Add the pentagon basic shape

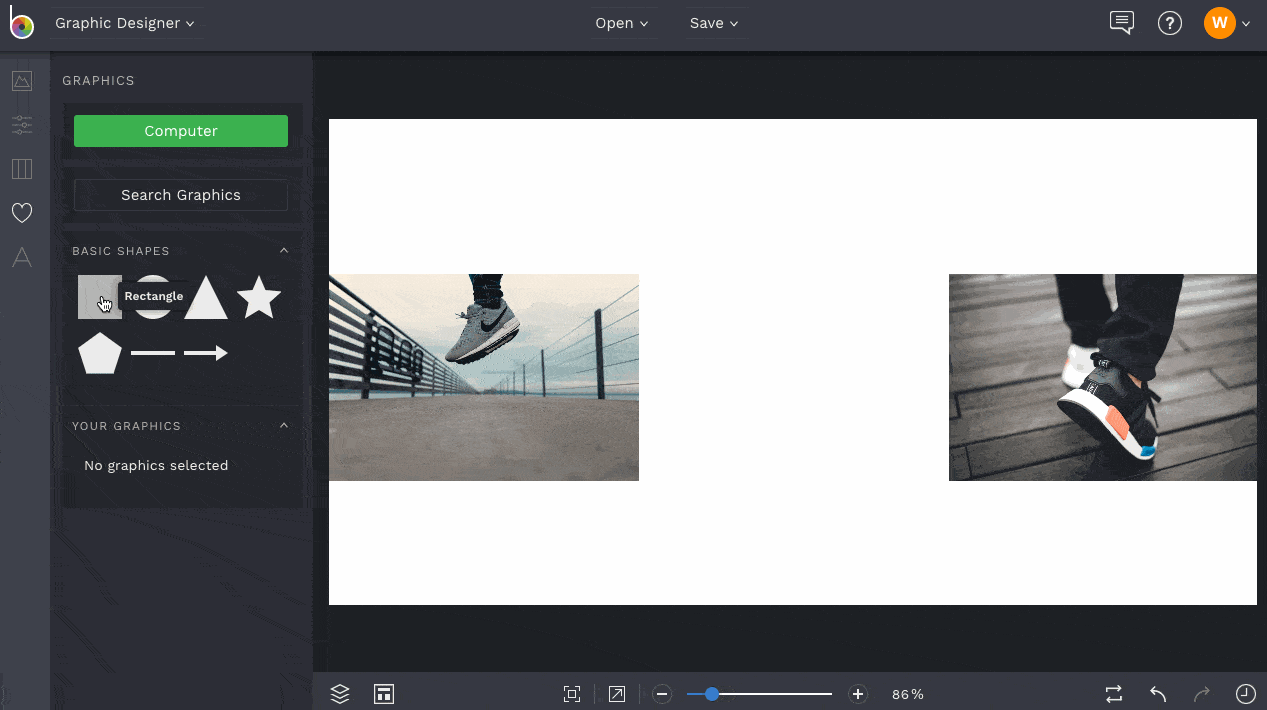click(100, 353)
